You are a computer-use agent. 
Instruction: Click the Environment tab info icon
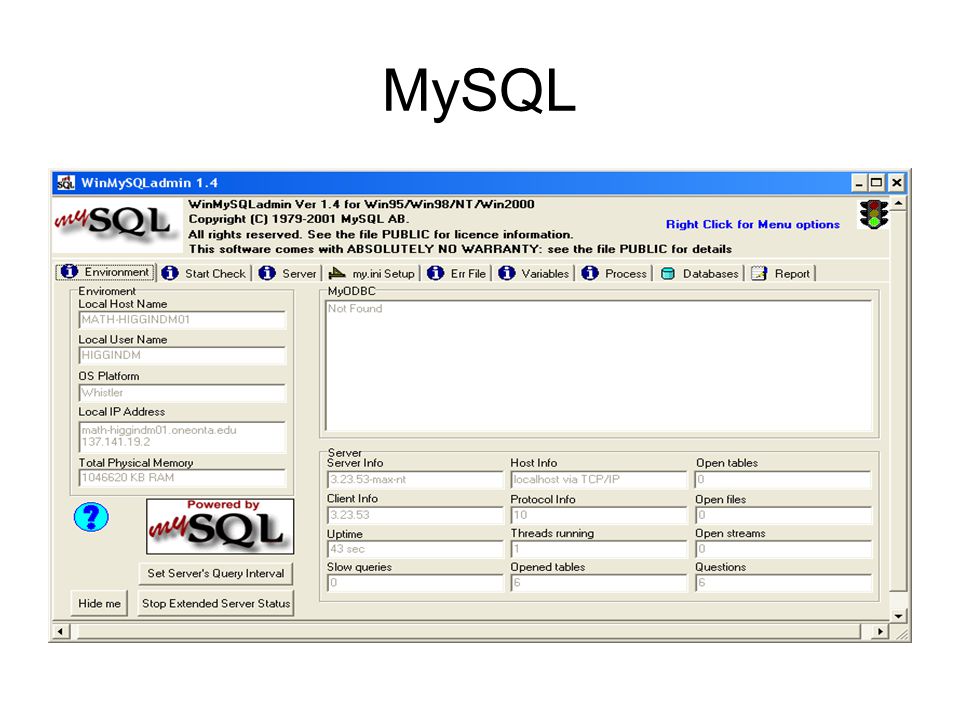click(x=69, y=271)
